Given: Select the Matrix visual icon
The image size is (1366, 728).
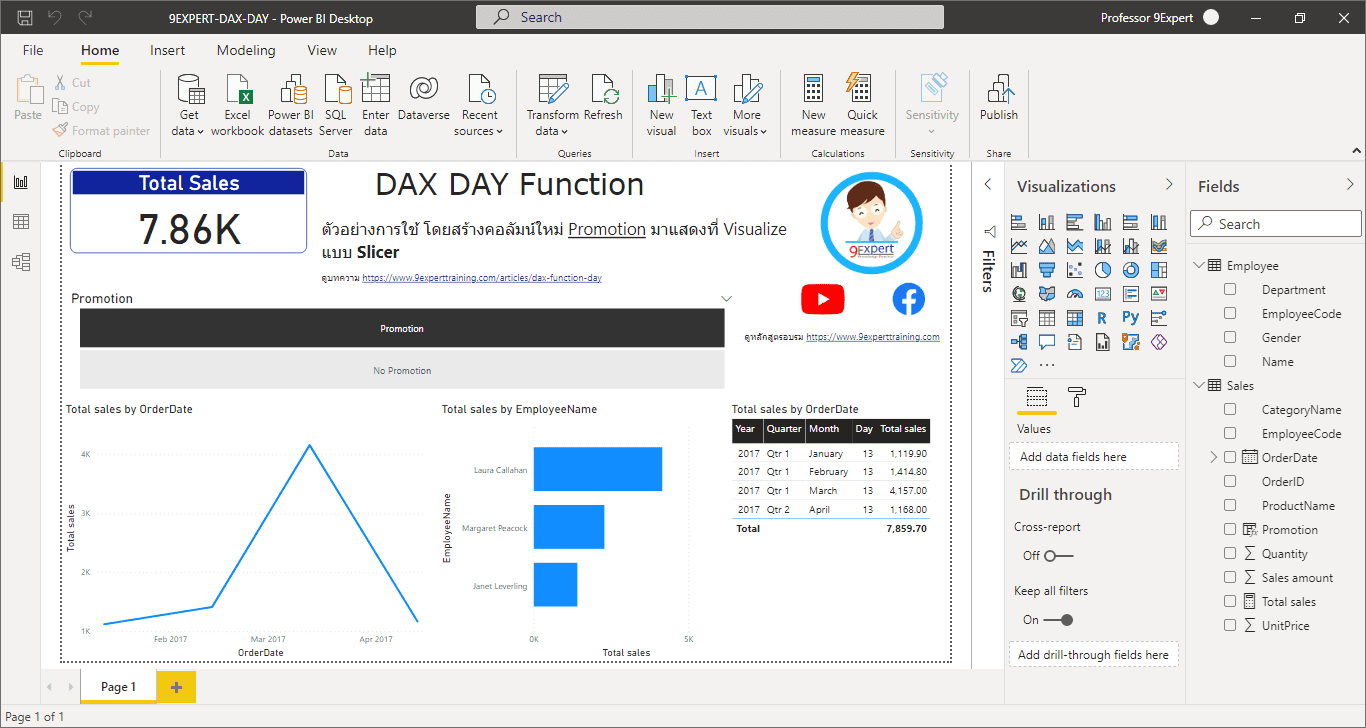Looking at the screenshot, I should click(x=1074, y=317).
